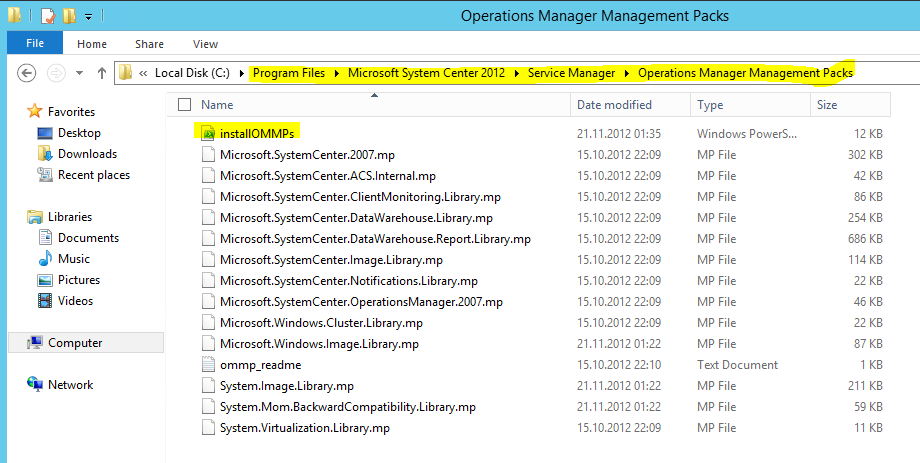The height and width of the screenshot is (463, 920).
Task: Select Computer in the navigation pane
Action: [x=75, y=343]
